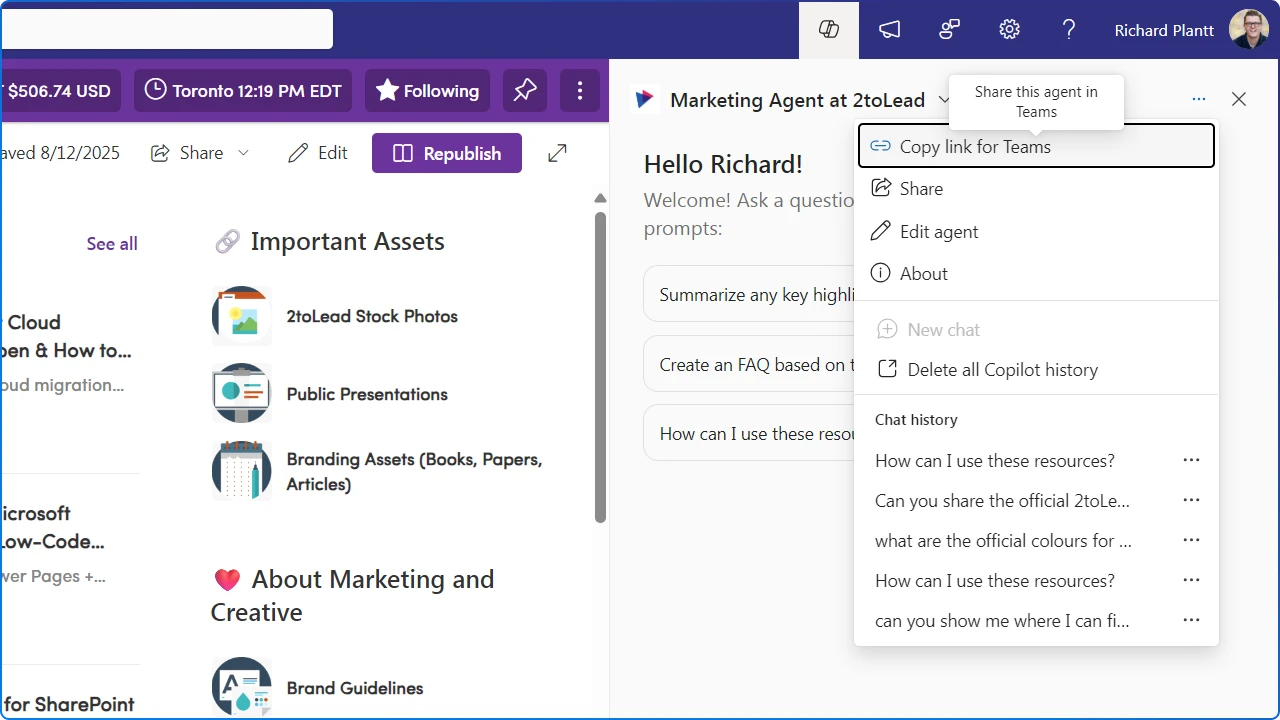Open the 2toLead Stock Photos link
The image size is (1280, 720).
(372, 316)
